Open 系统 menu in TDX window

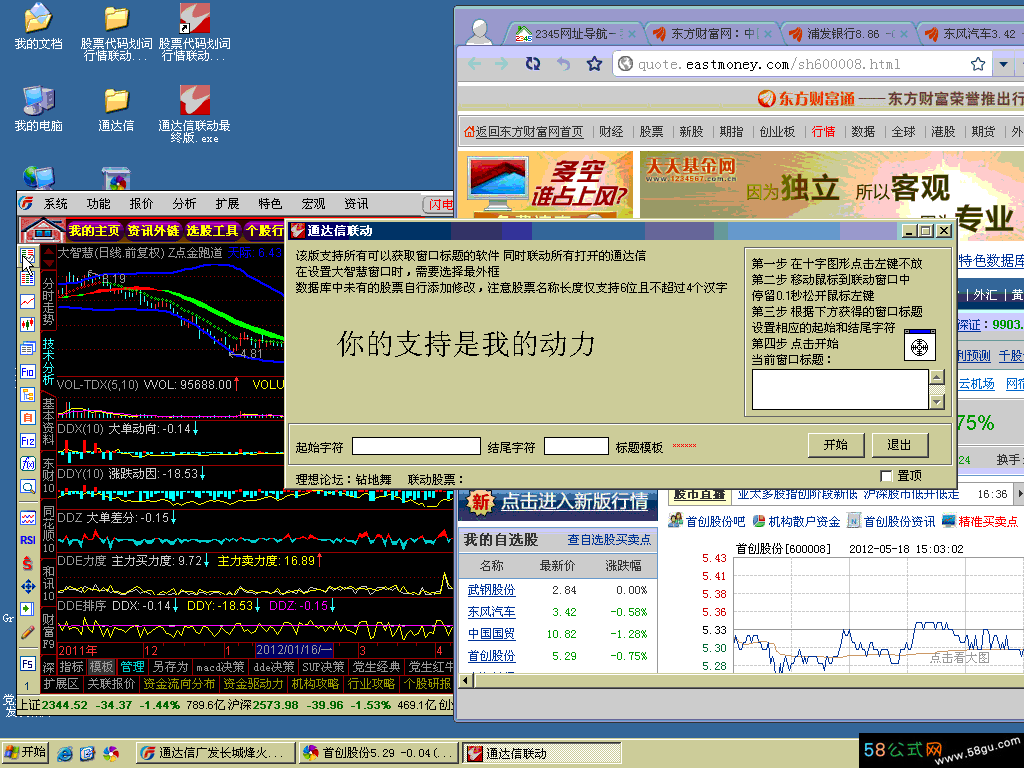pyautogui.click(x=56, y=204)
